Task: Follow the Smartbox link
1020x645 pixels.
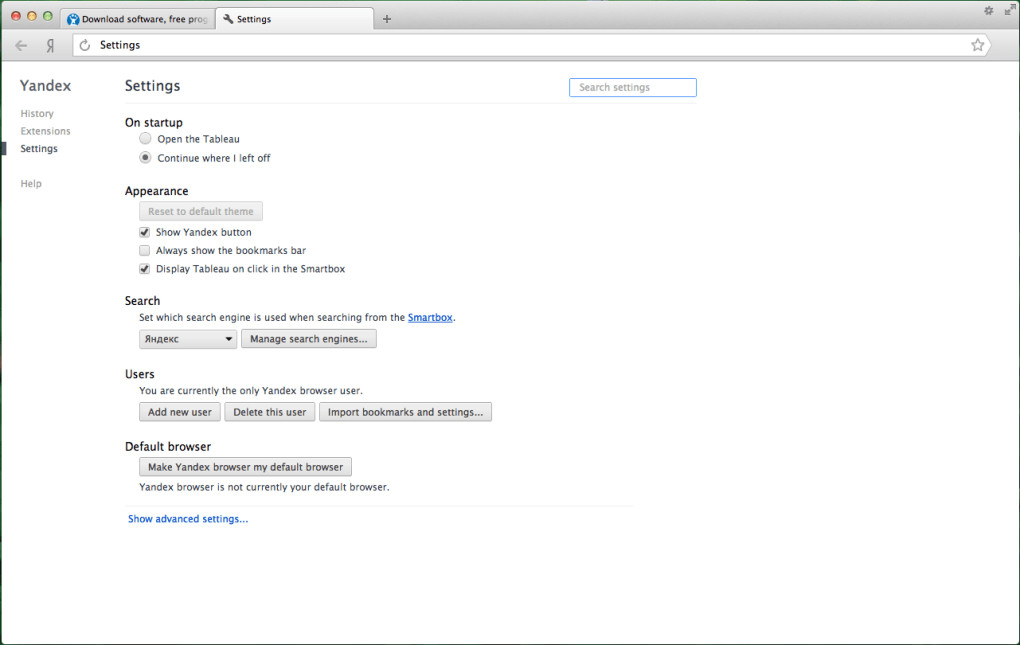Action: tap(430, 318)
